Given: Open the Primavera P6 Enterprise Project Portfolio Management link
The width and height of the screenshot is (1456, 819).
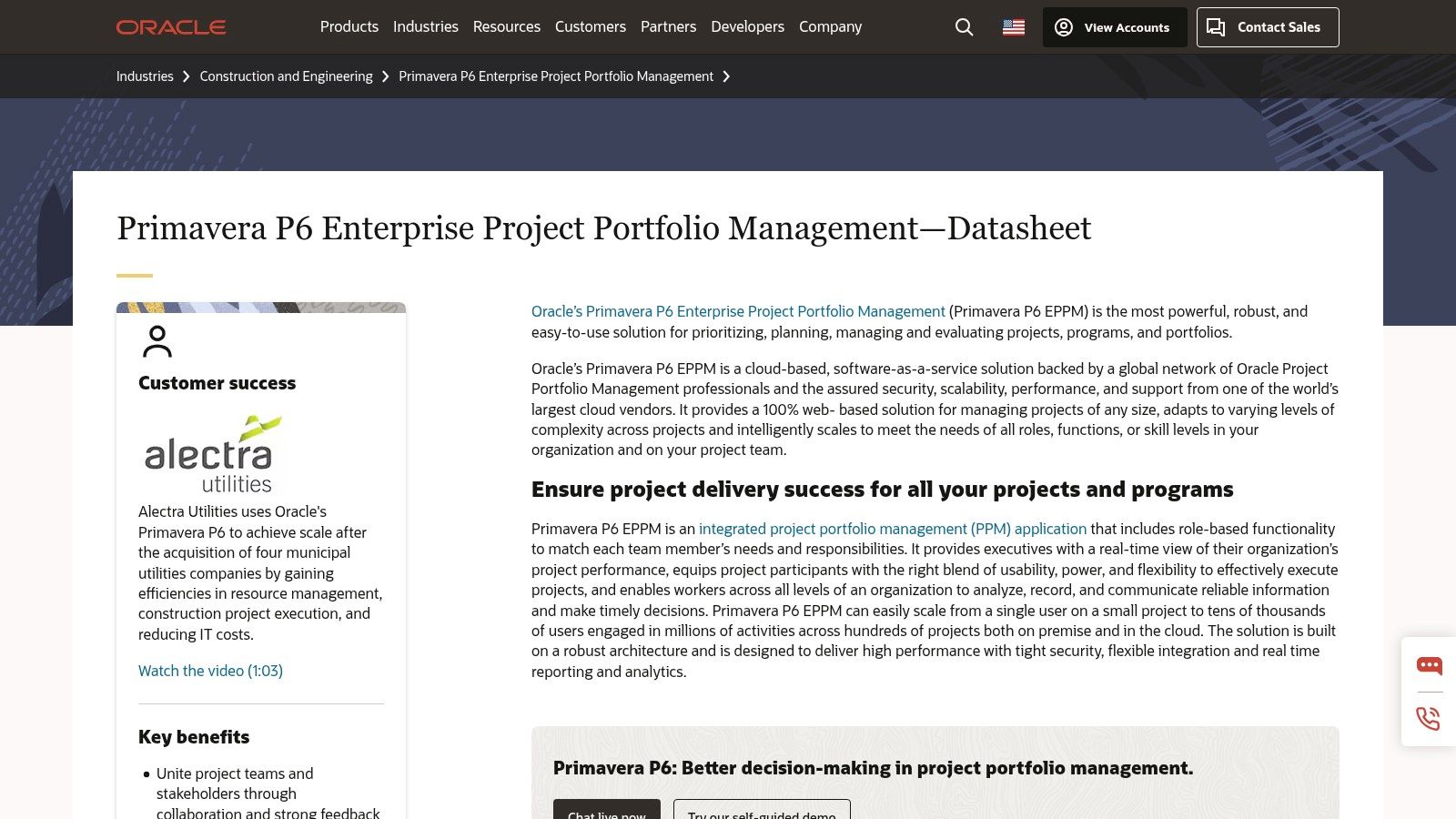Looking at the screenshot, I should coord(737,311).
